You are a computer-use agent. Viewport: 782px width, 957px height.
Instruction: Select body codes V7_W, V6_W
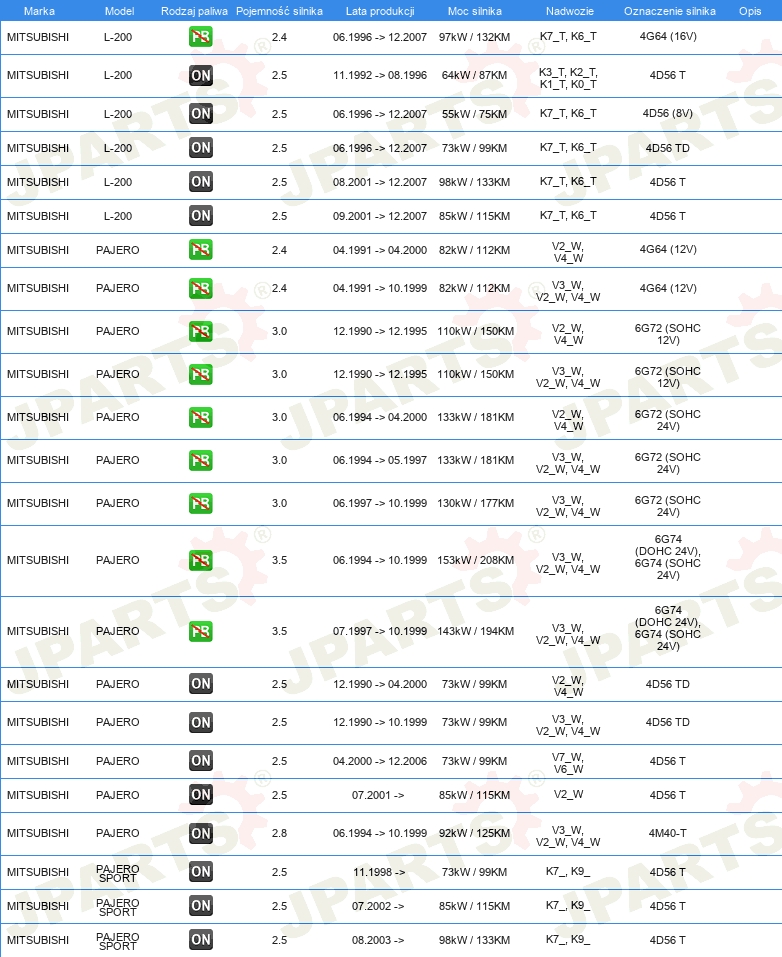(x=568, y=763)
